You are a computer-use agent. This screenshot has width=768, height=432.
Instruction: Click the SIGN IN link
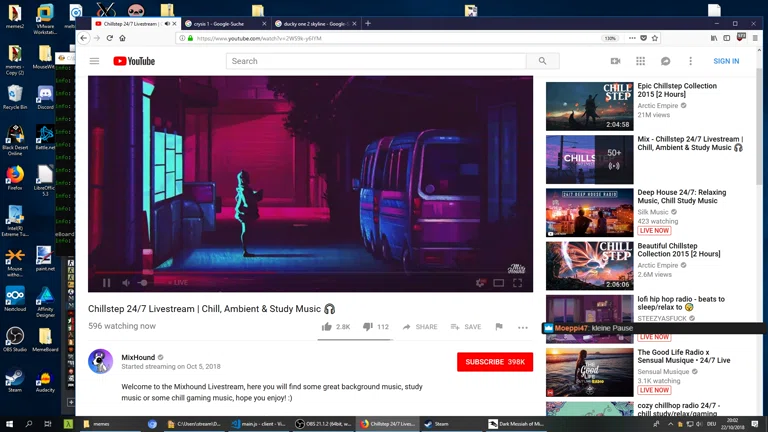click(x=726, y=61)
